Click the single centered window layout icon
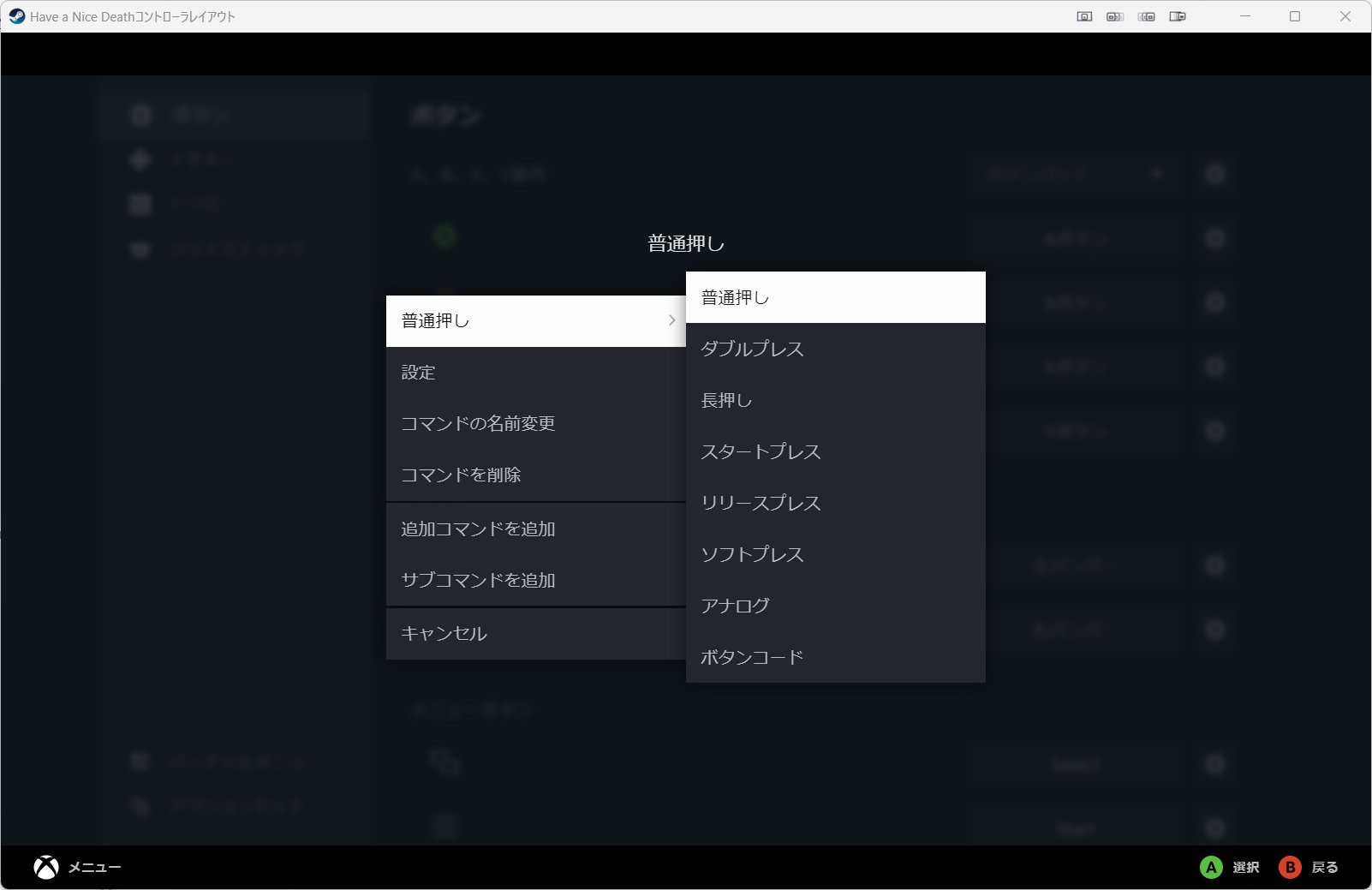Image resolution: width=1372 pixels, height=890 pixels. pos(1084,16)
